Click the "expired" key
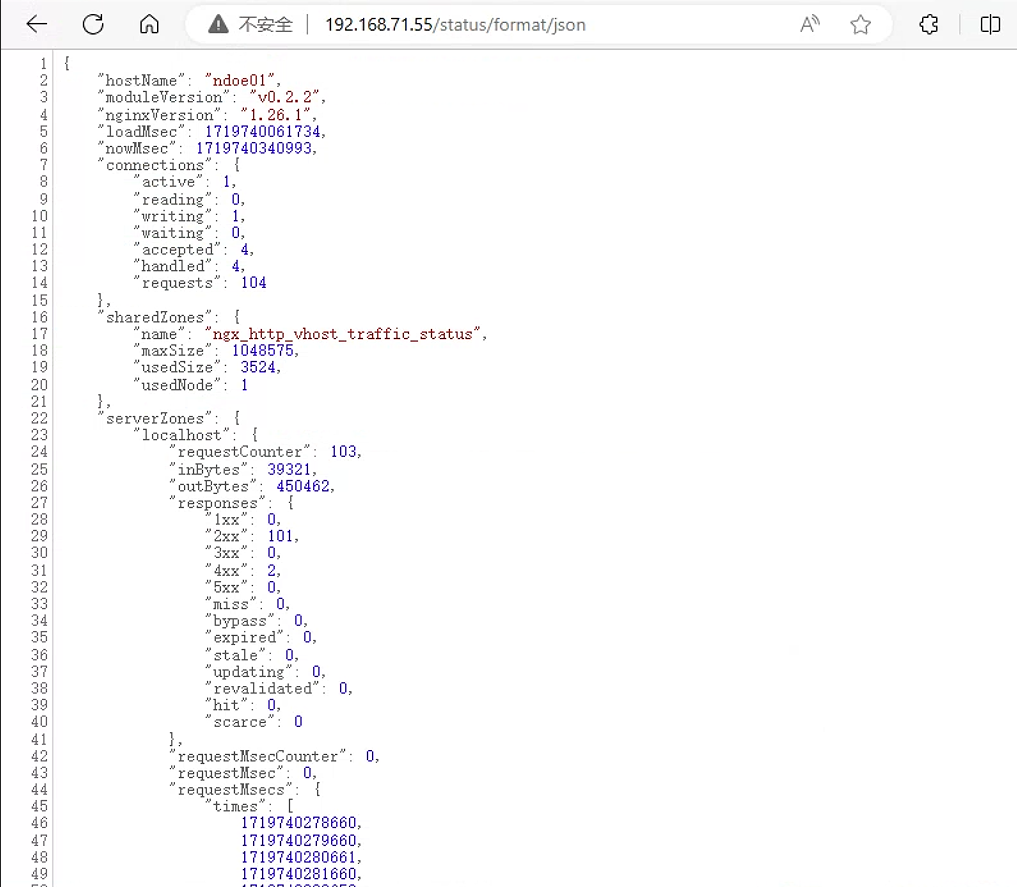This screenshot has width=1017, height=887. (245, 638)
